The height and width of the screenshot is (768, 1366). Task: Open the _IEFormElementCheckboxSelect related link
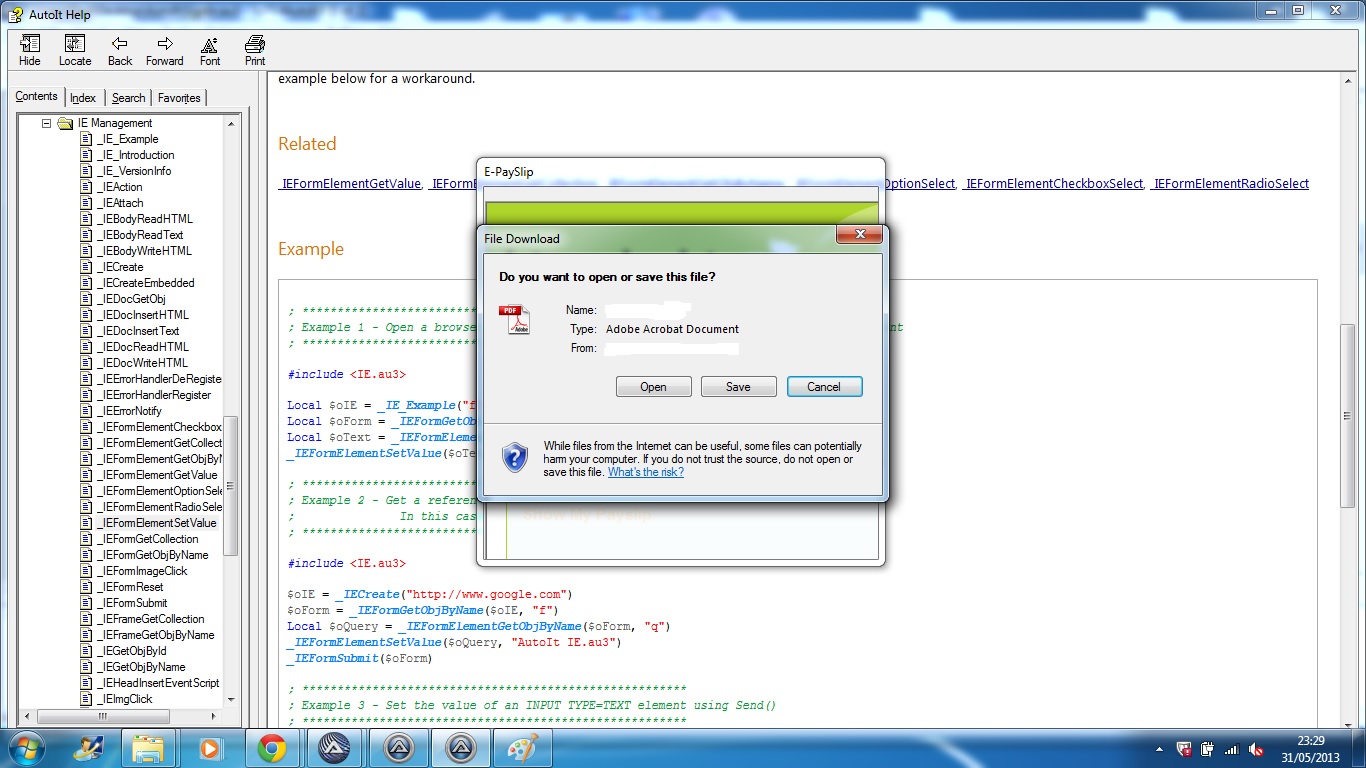[1054, 184]
